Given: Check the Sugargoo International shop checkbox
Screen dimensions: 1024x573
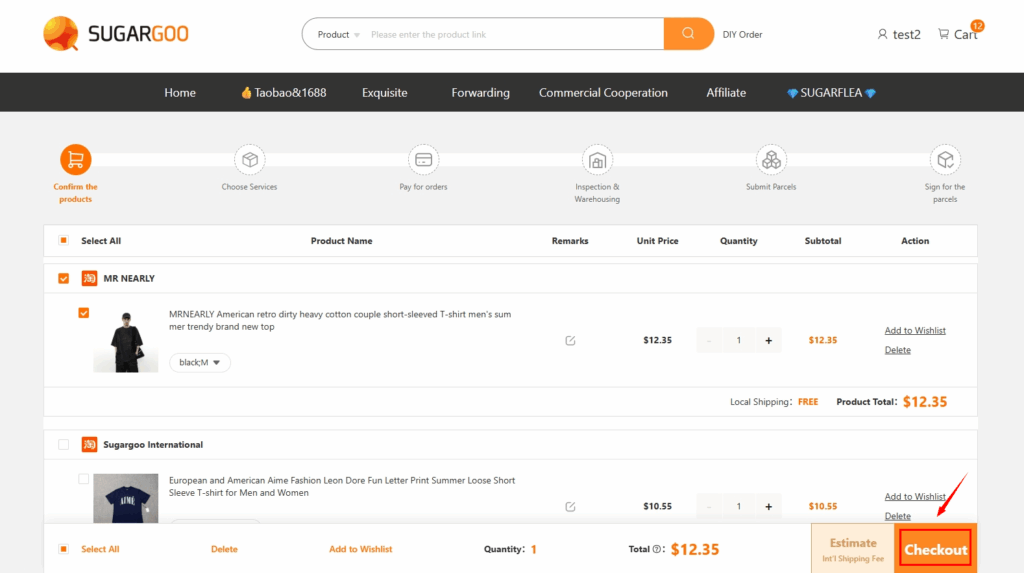Looking at the screenshot, I should click(x=63, y=444).
